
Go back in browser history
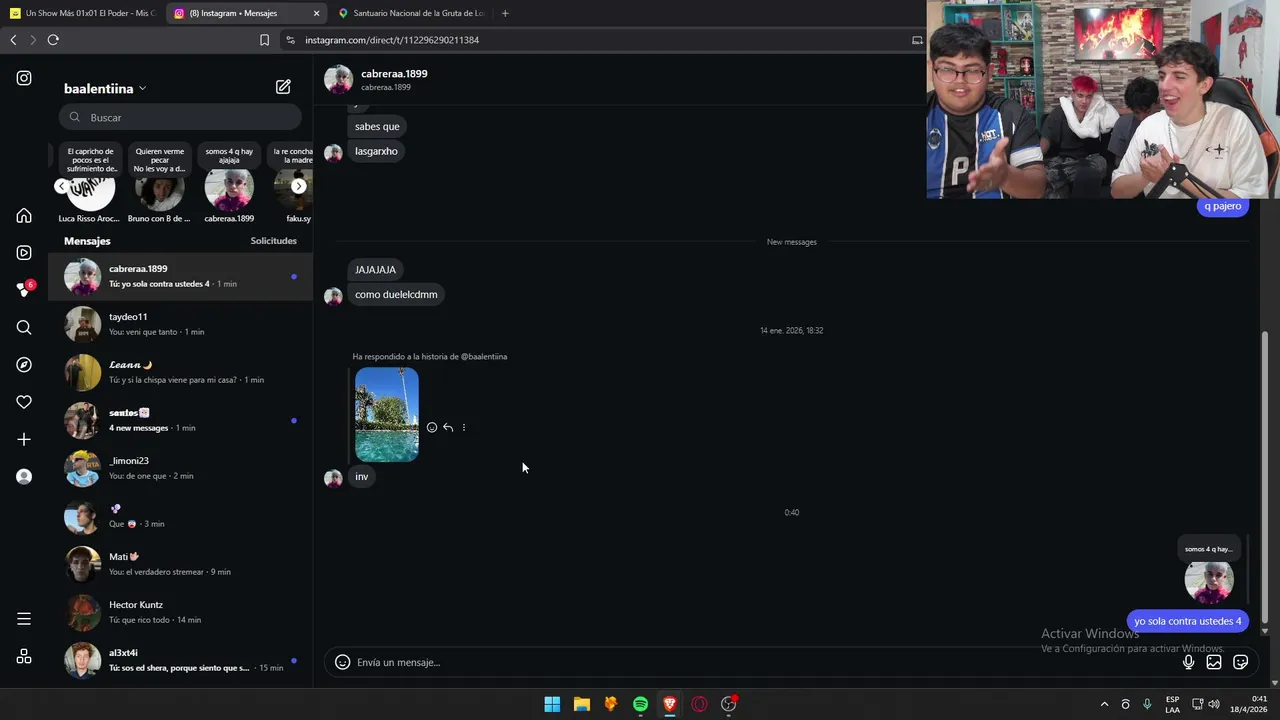tap(13, 40)
